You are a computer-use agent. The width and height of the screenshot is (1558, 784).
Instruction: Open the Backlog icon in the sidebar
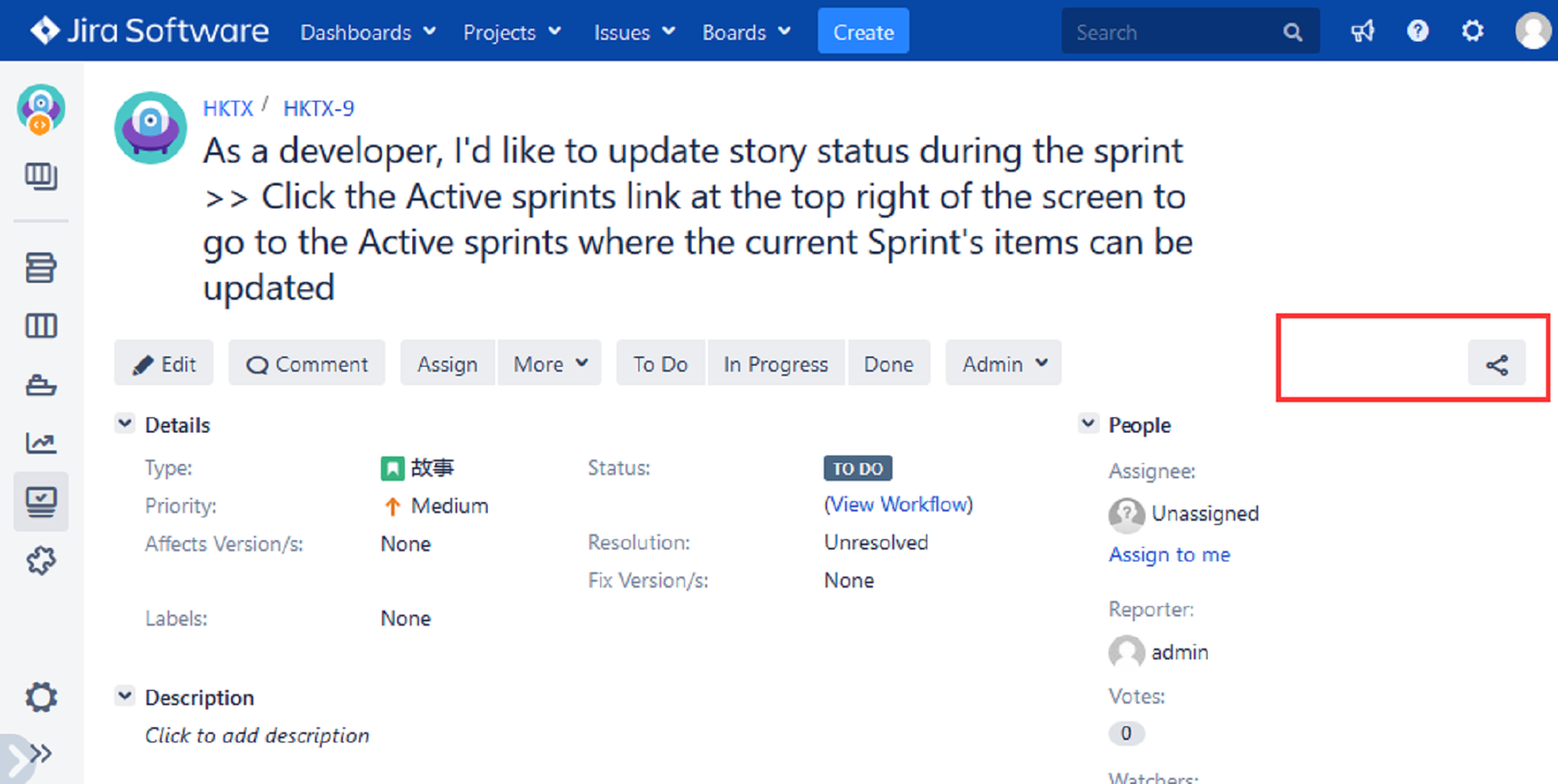point(41,267)
